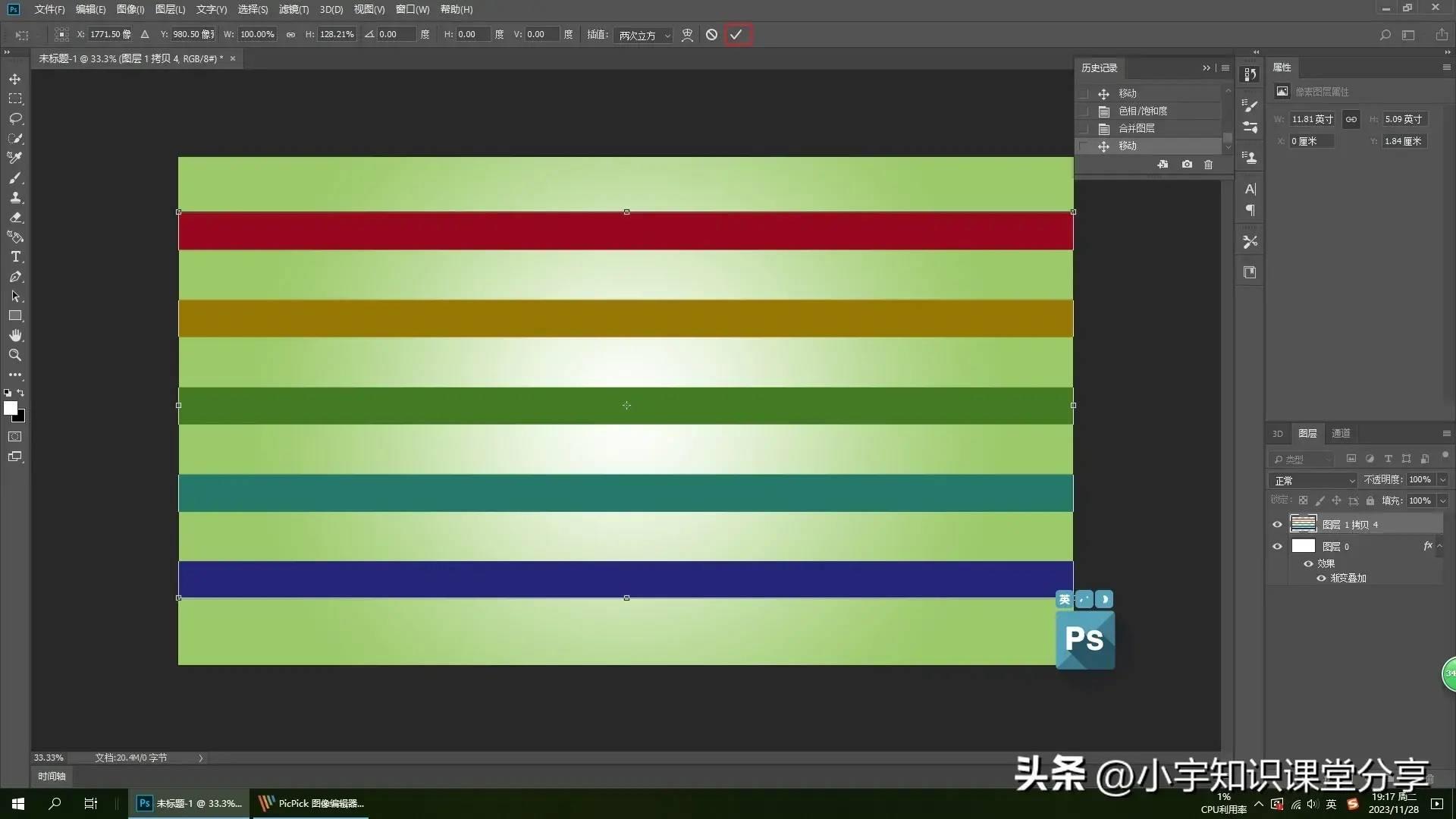Switch to the 通道 tab

1341,434
